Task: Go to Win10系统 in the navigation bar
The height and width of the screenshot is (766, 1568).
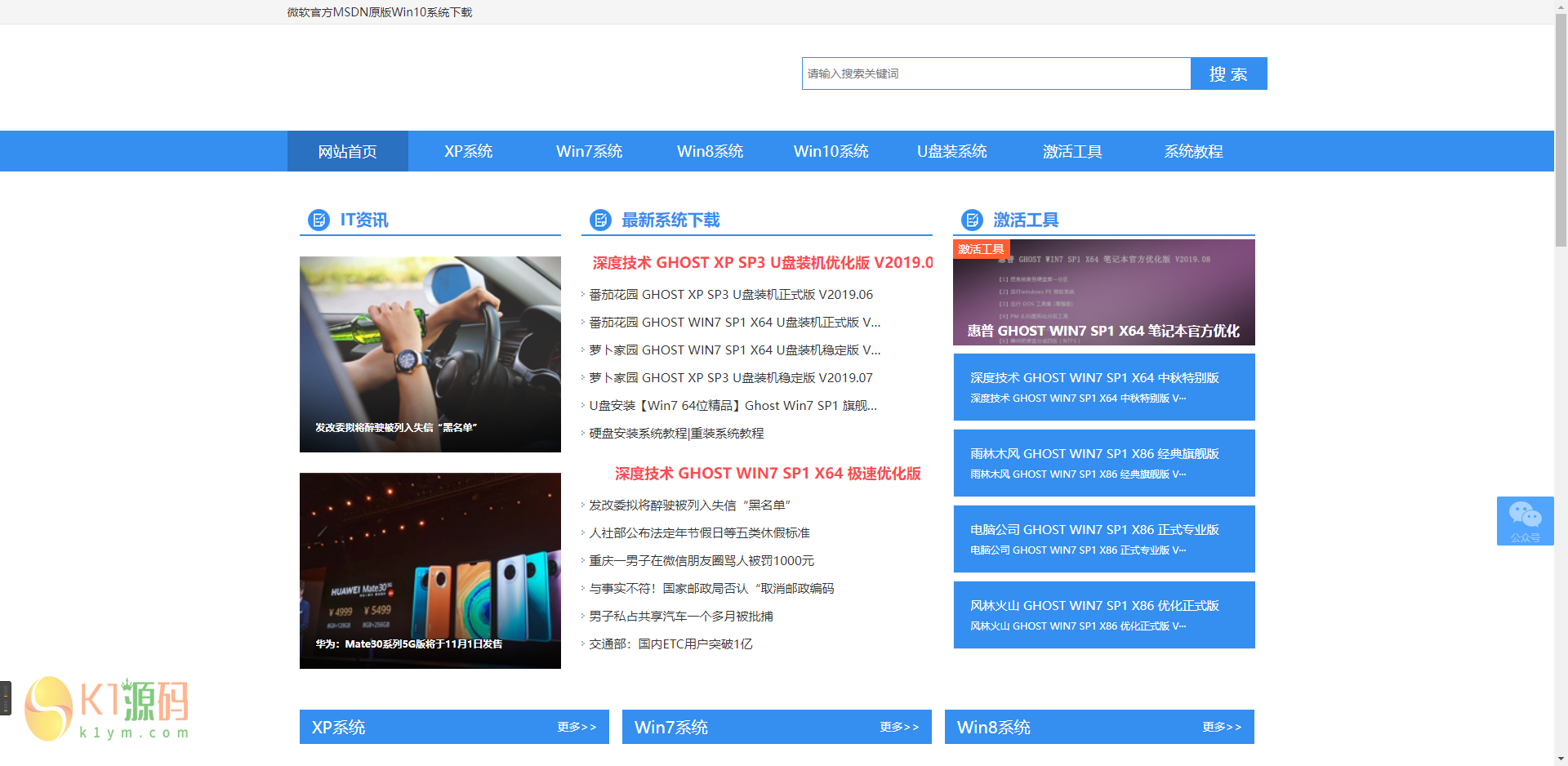Action: (831, 151)
